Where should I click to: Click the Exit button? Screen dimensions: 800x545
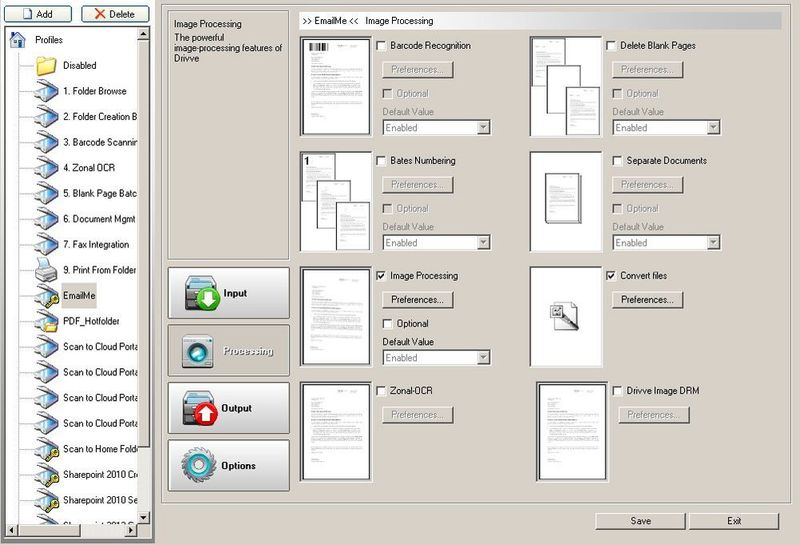click(734, 521)
